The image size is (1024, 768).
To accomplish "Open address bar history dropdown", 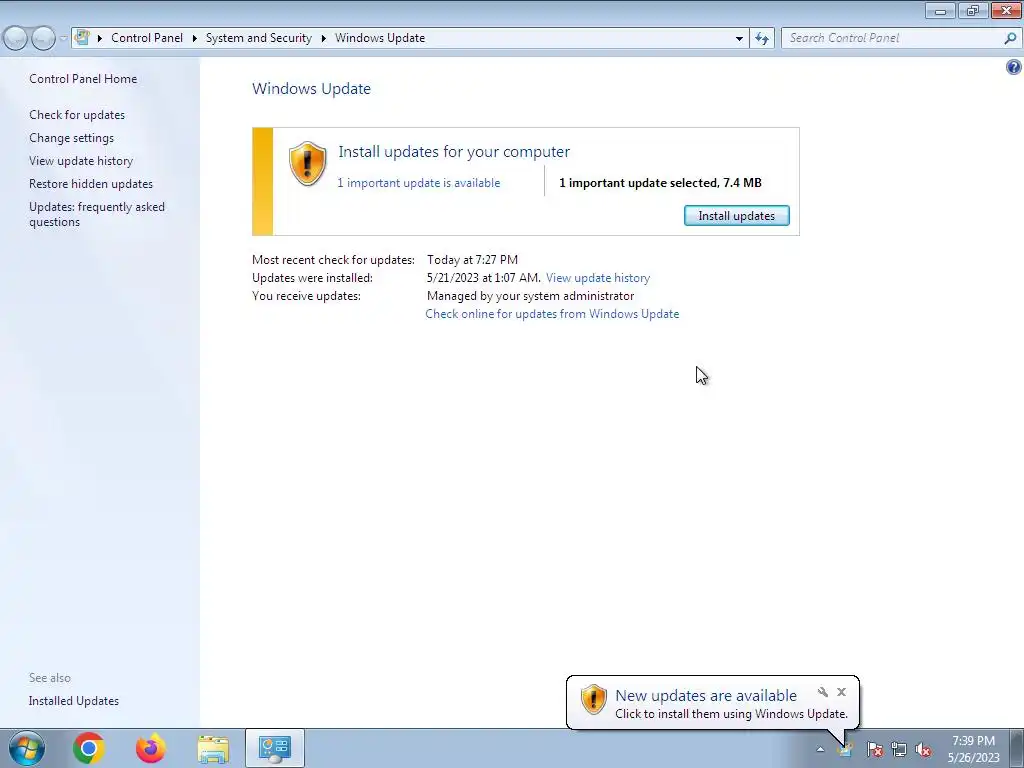I will tap(739, 39).
